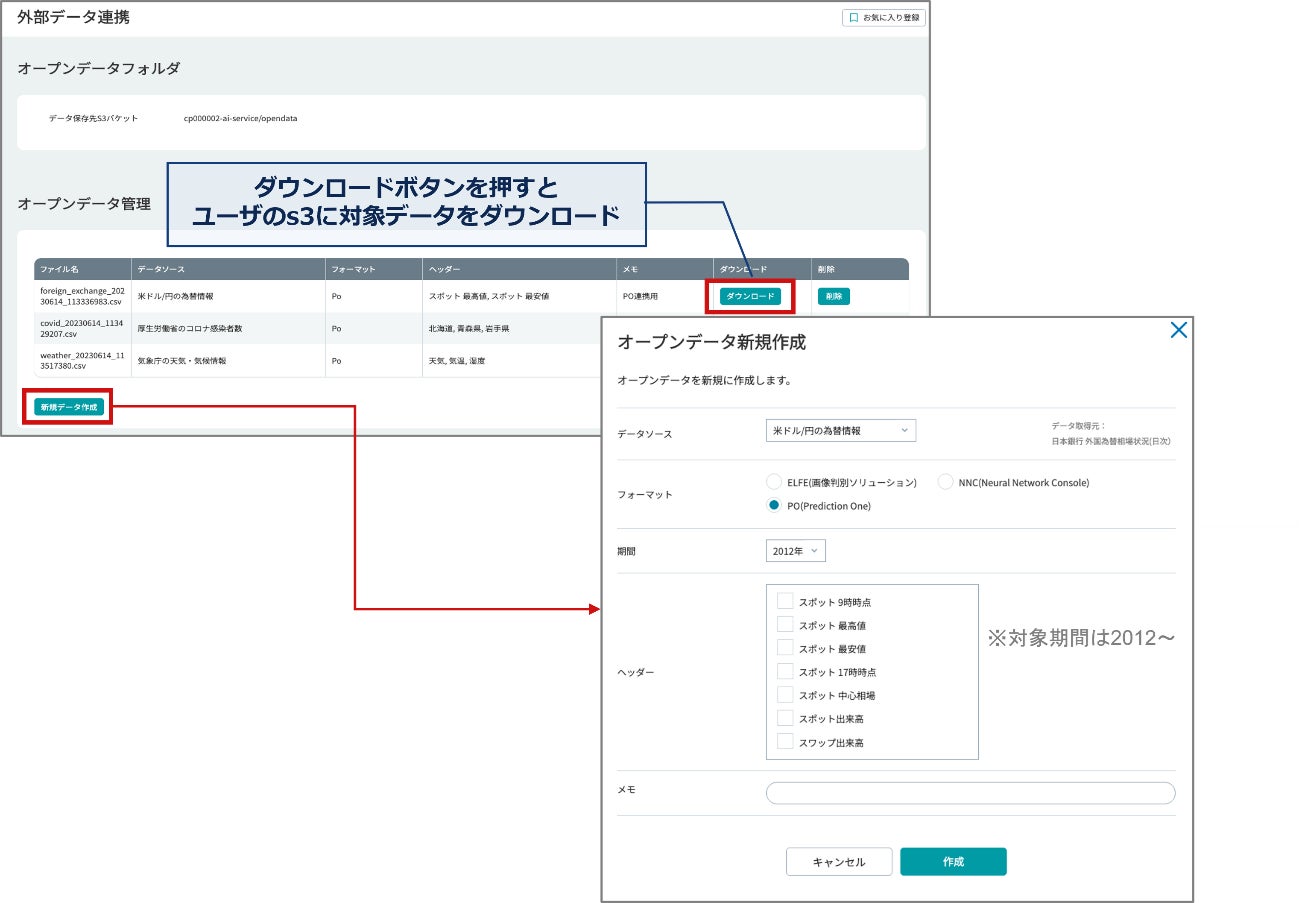Select the NNC(Neural Network Console) format option
Viewport: 1299px width, 903px height.
coord(945,482)
